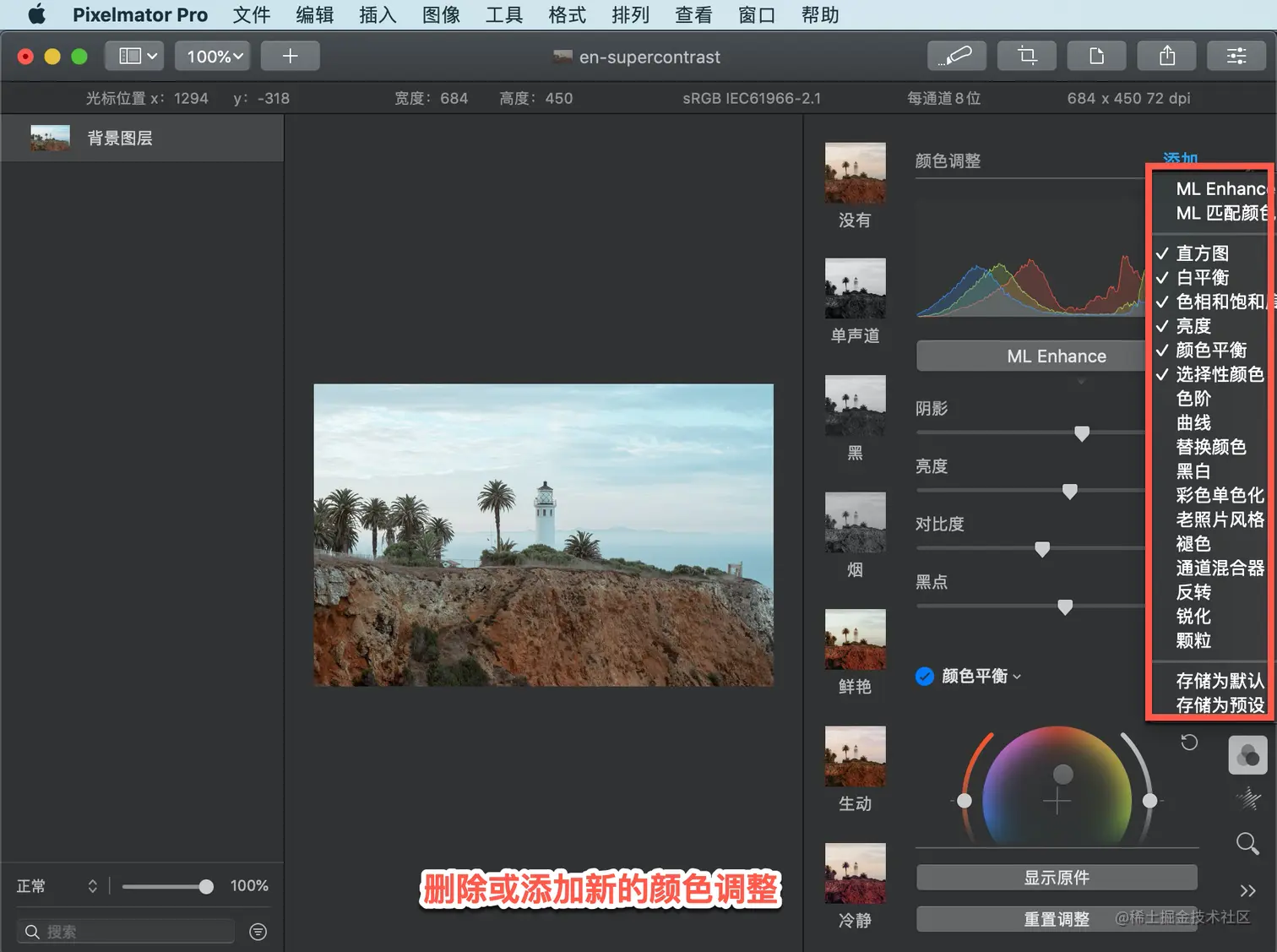1277x952 pixels.
Task: Apply the 烟 preset thumbnail
Action: pyautogui.click(x=855, y=522)
